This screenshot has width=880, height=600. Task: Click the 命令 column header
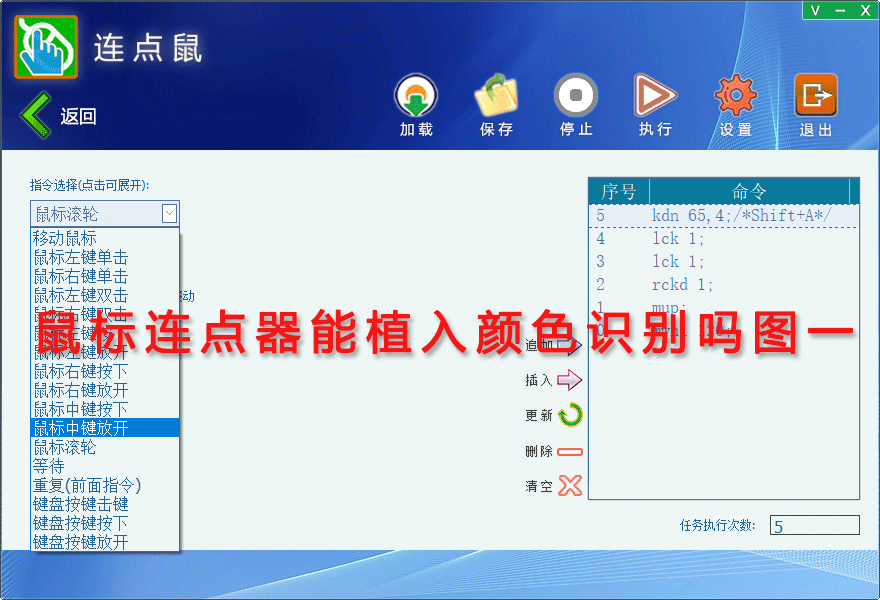point(749,192)
